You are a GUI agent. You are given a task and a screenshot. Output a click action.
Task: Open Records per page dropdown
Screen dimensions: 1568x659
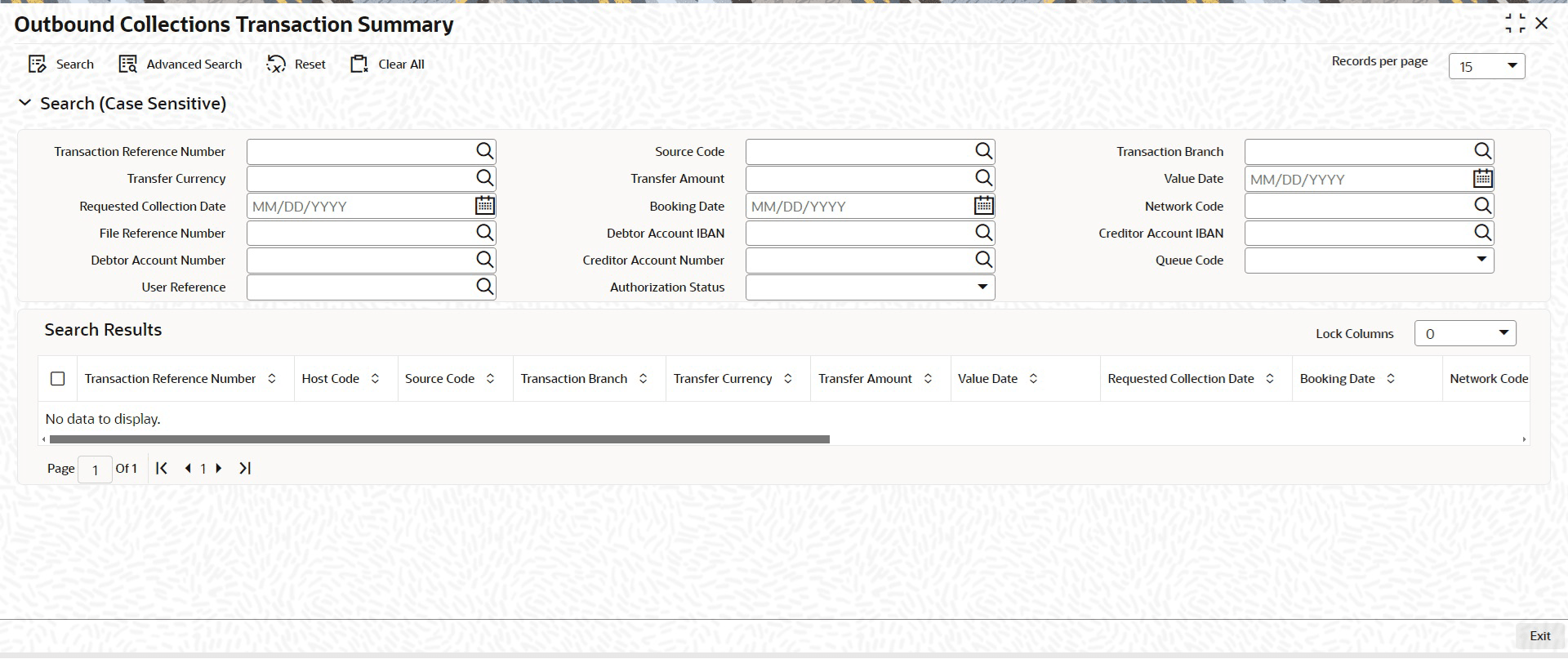(x=1486, y=66)
